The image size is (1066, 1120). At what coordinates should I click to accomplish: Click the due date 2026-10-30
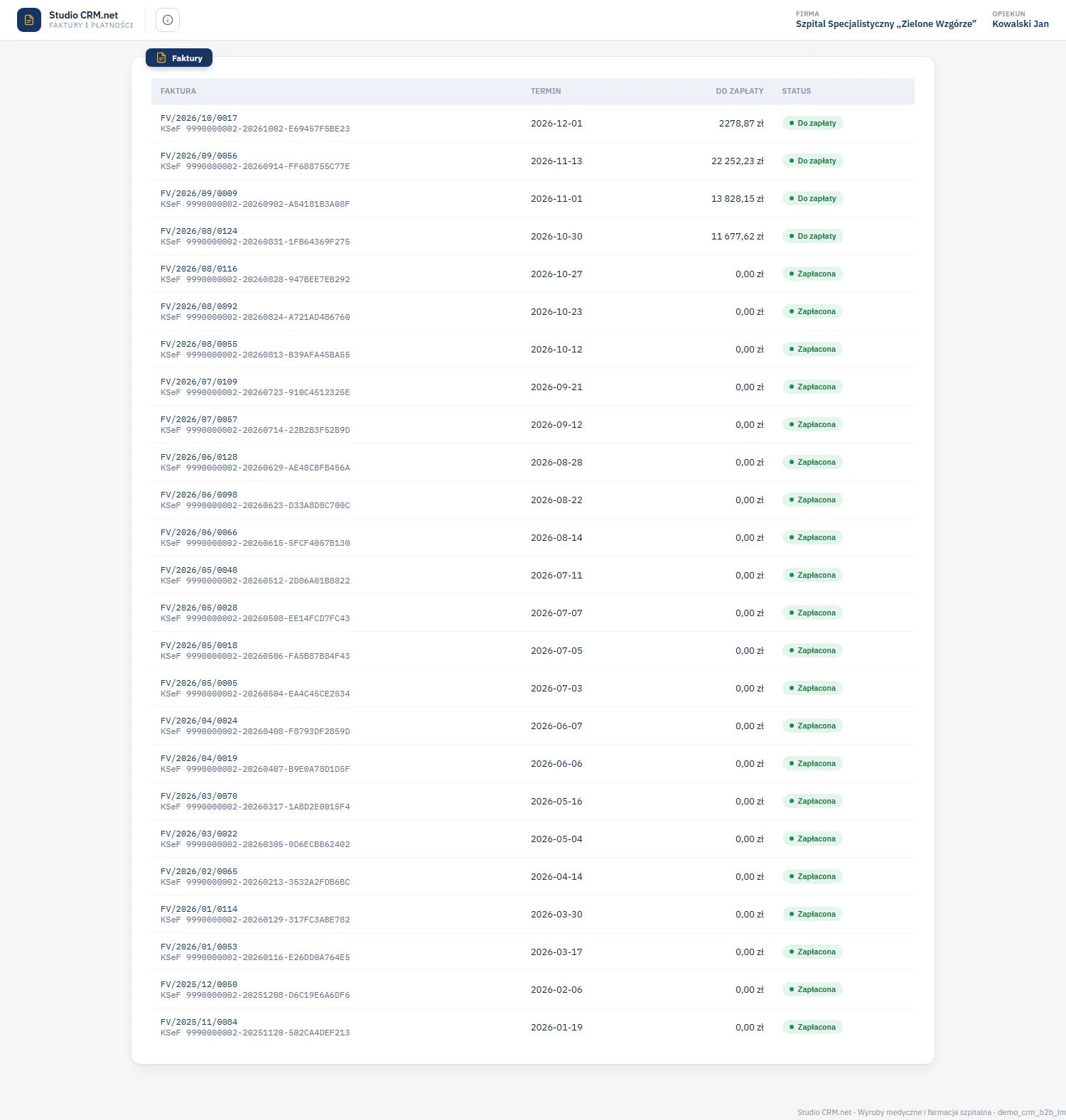coord(556,236)
